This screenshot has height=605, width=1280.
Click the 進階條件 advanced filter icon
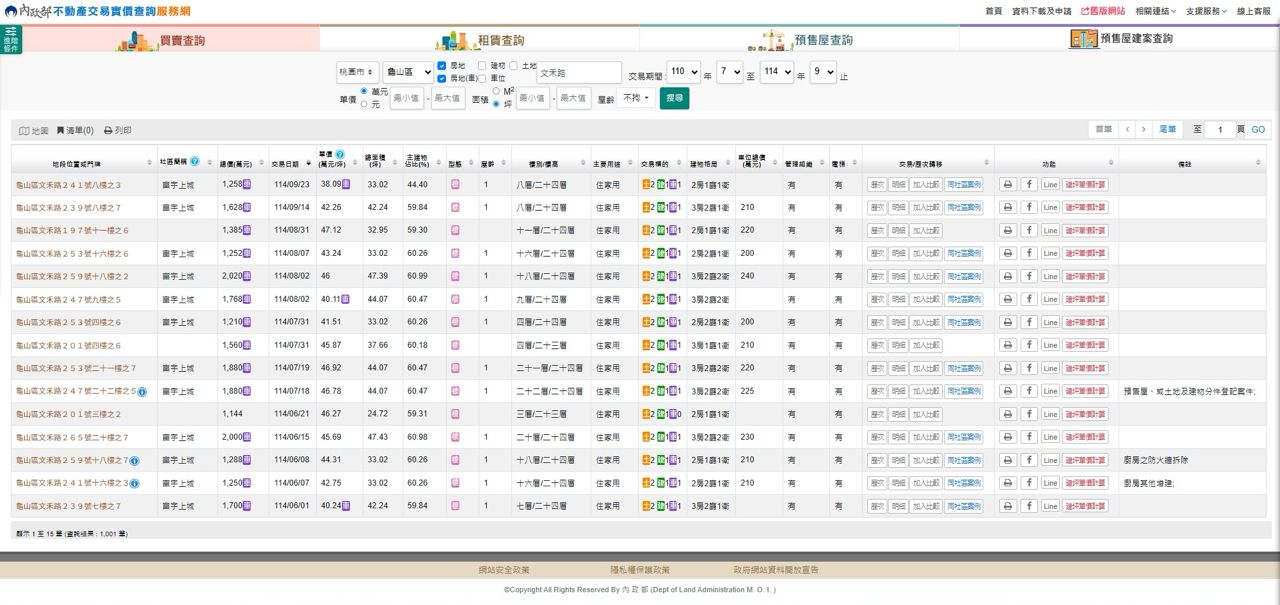click(11, 40)
